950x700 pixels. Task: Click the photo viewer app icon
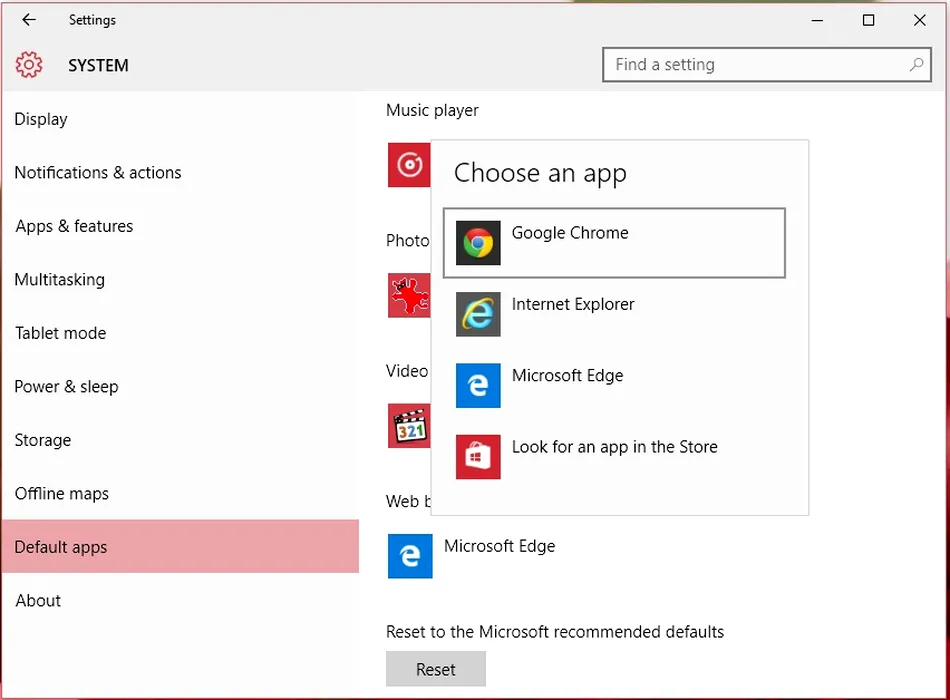tap(409, 296)
